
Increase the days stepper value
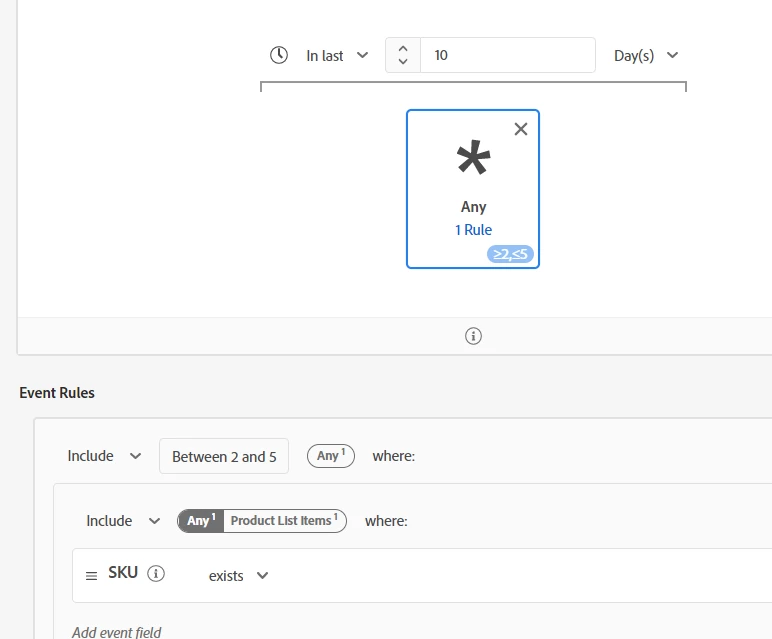tap(403, 49)
